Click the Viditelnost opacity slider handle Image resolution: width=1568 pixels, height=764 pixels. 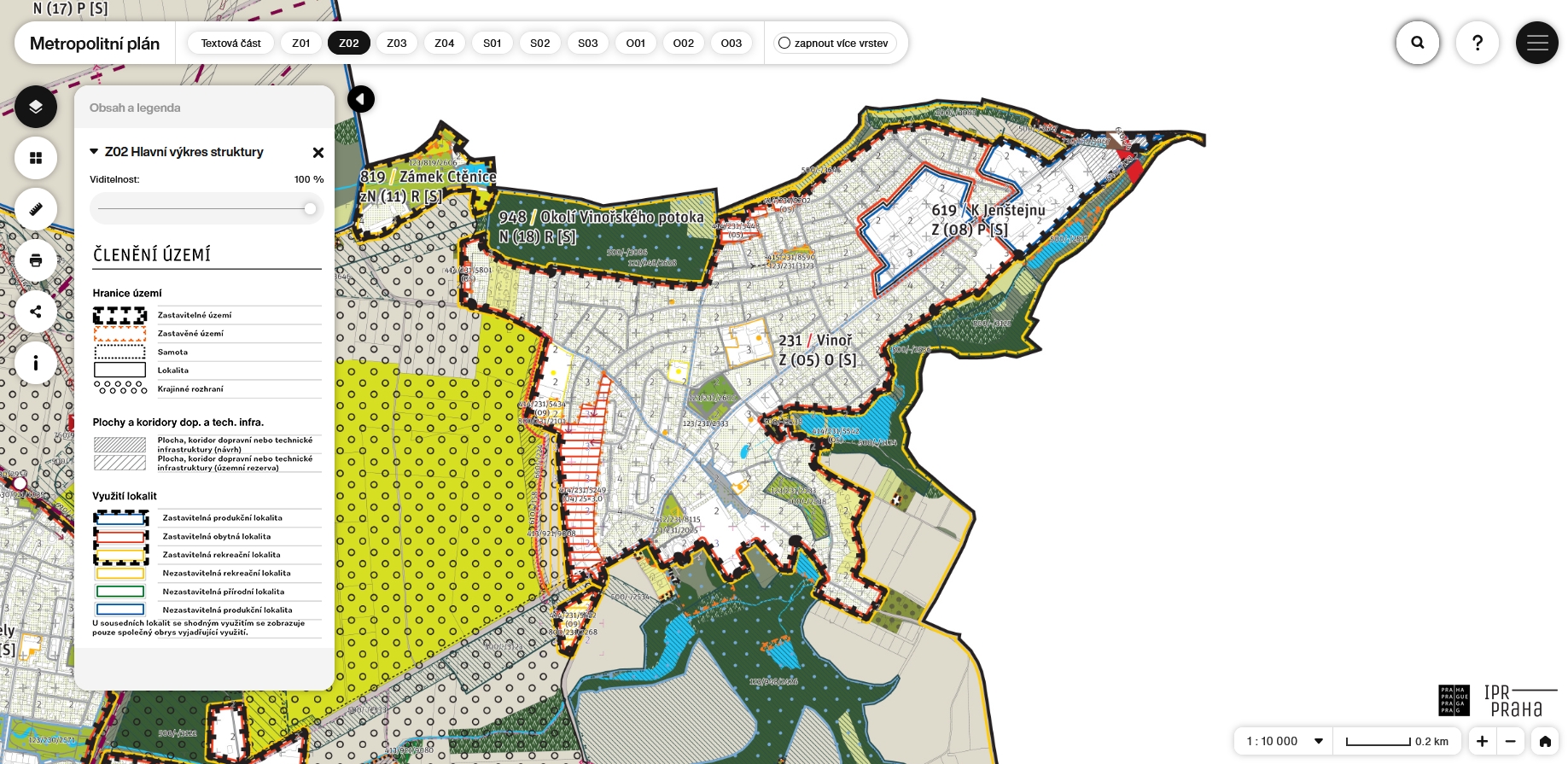point(310,209)
